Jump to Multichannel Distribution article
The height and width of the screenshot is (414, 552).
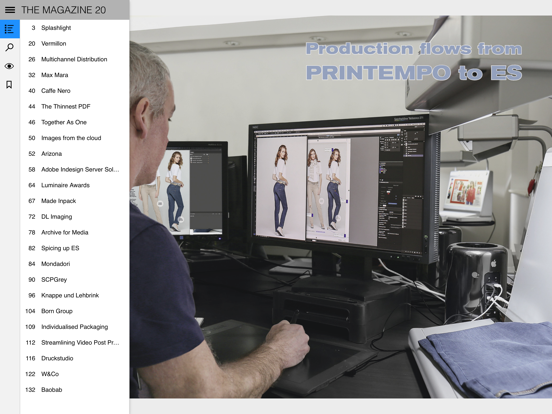[x=75, y=59]
